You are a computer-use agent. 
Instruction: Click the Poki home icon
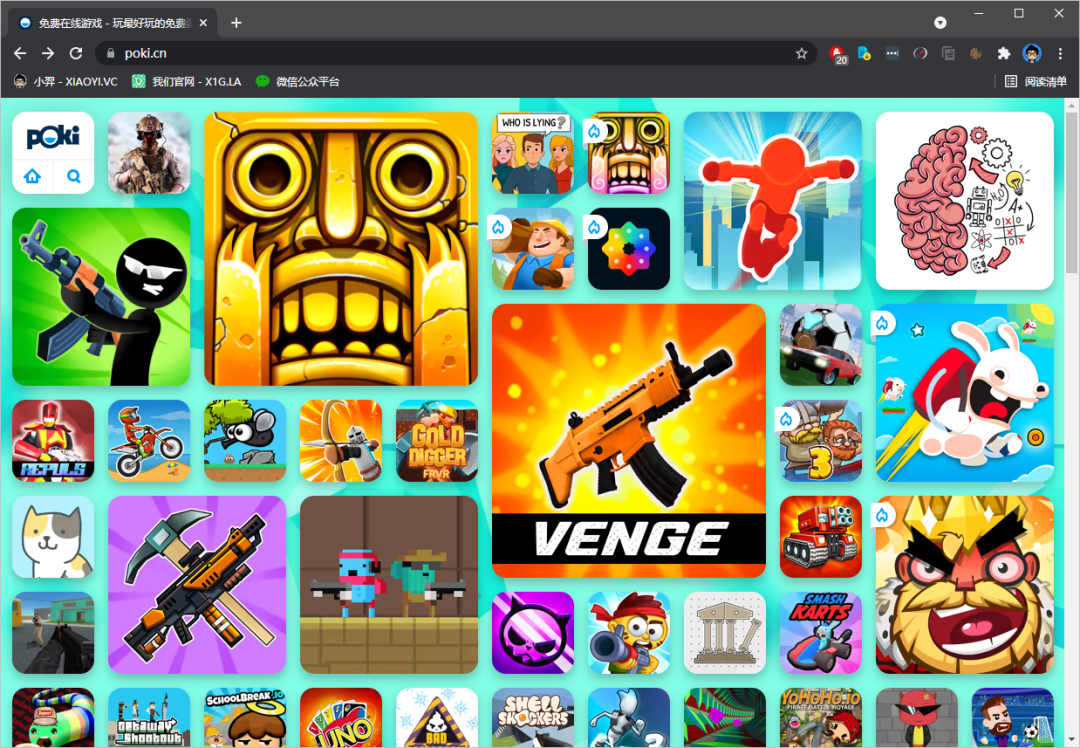(32, 176)
